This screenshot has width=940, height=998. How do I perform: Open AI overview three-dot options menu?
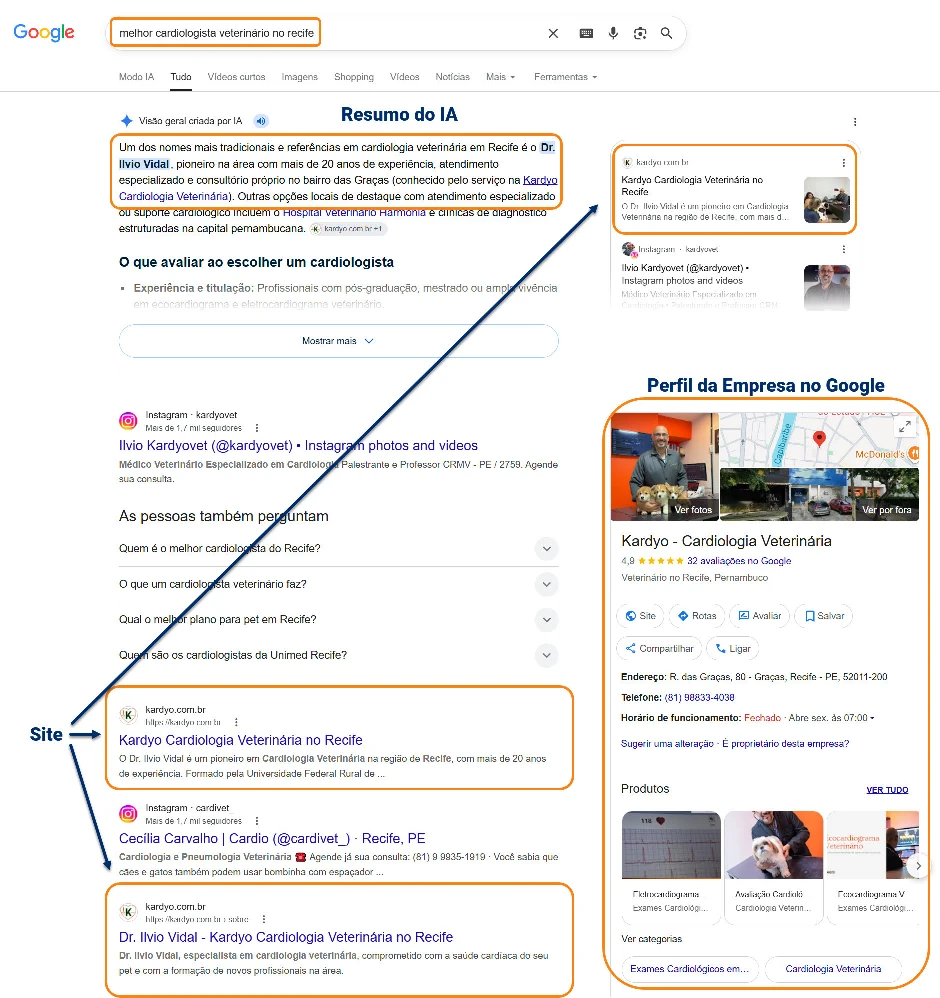855,122
